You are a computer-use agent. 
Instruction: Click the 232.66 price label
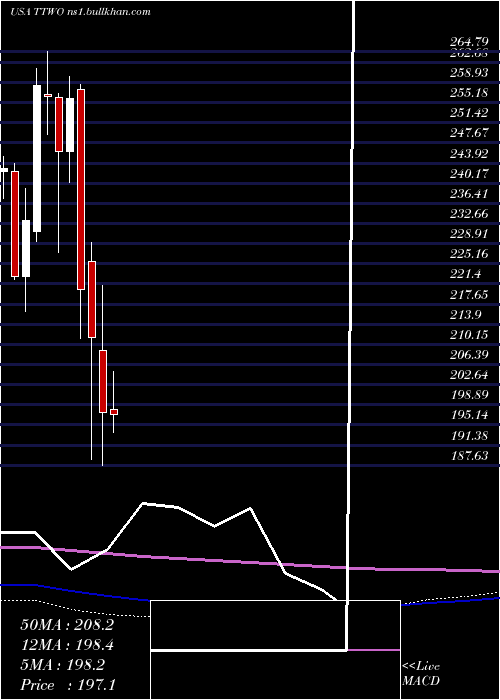pos(468,214)
